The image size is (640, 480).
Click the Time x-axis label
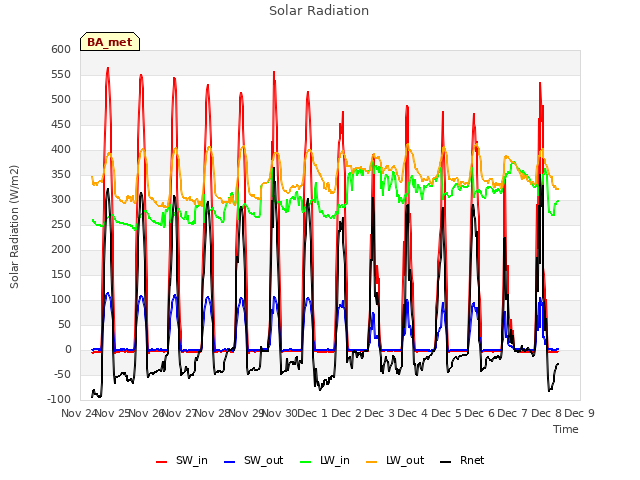click(x=566, y=429)
